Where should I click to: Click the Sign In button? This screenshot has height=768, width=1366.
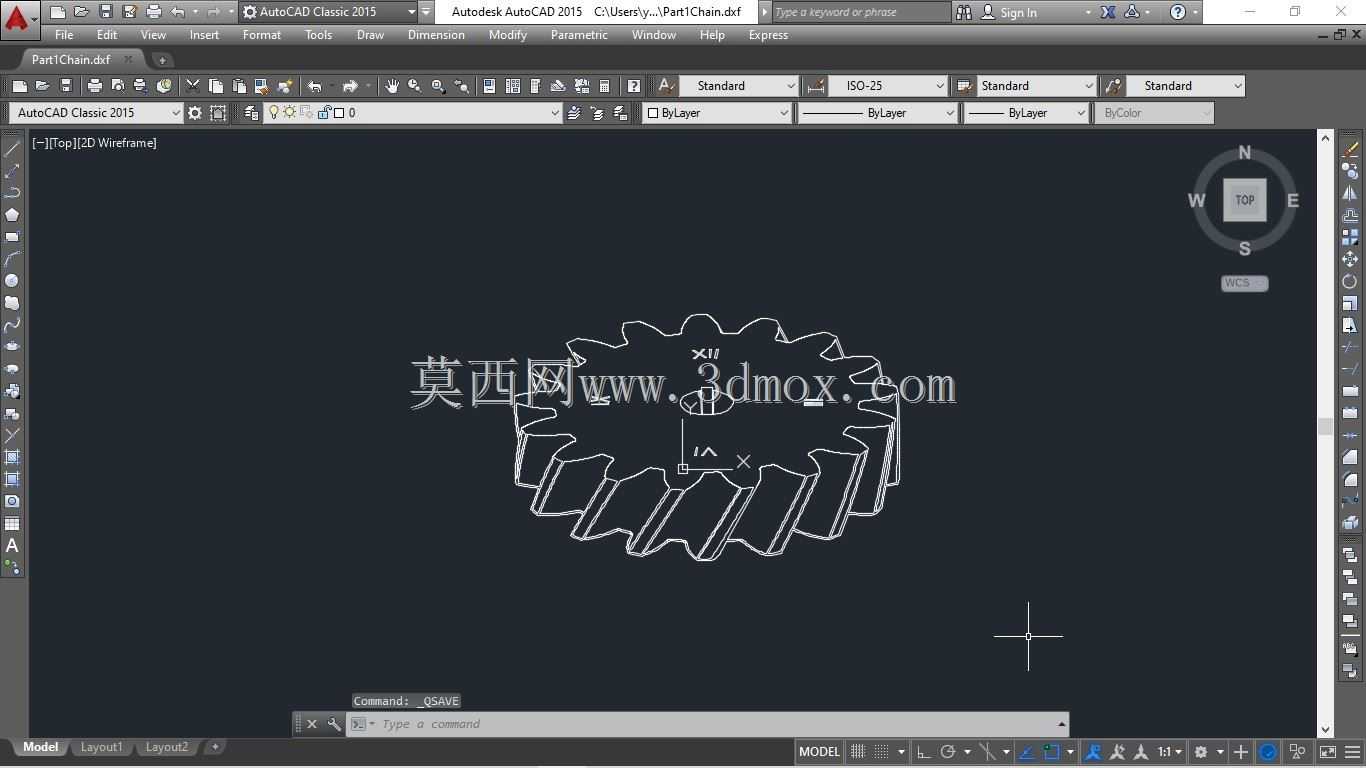pos(1010,12)
